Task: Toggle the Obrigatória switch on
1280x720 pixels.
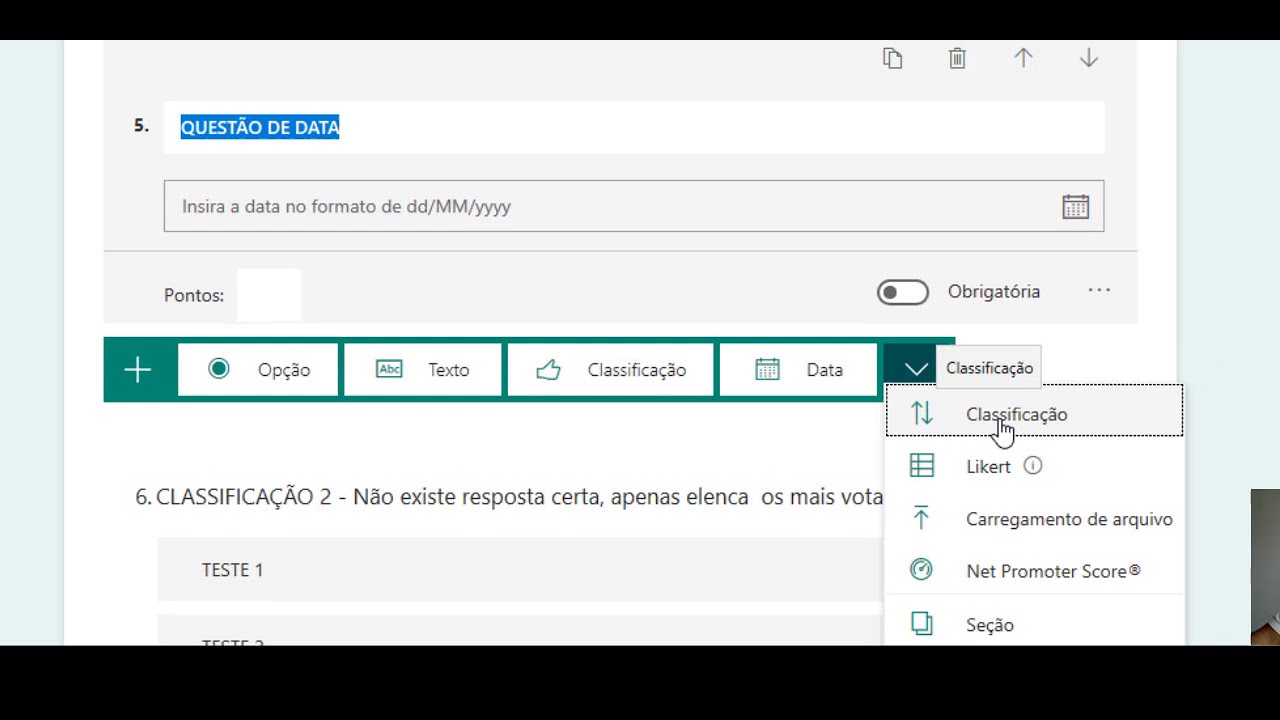Action: tap(903, 292)
